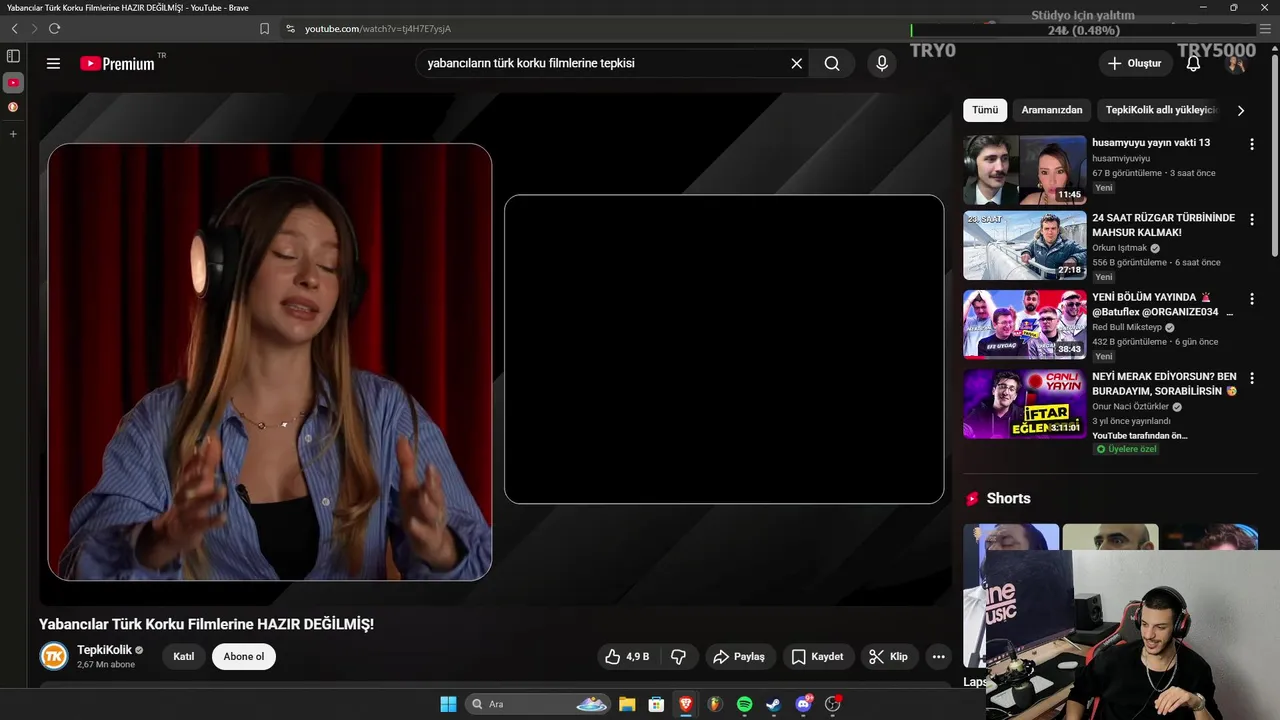
Task: Click the Windows taskbar Ara search box
Action: point(536,704)
